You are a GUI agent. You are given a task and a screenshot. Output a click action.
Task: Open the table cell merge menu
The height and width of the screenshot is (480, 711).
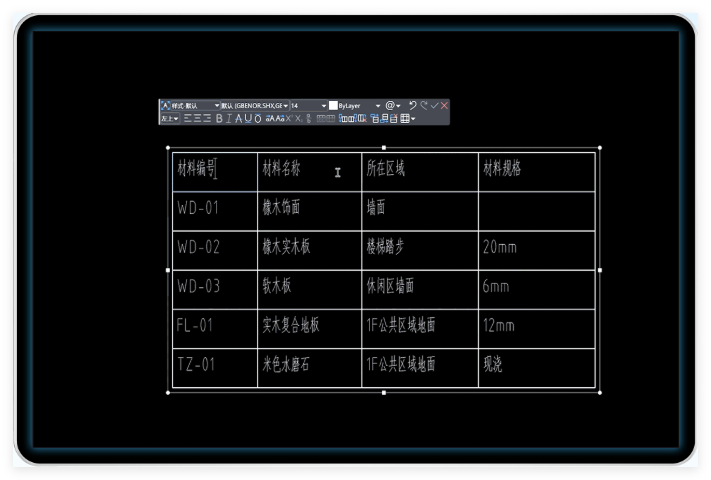(407, 119)
